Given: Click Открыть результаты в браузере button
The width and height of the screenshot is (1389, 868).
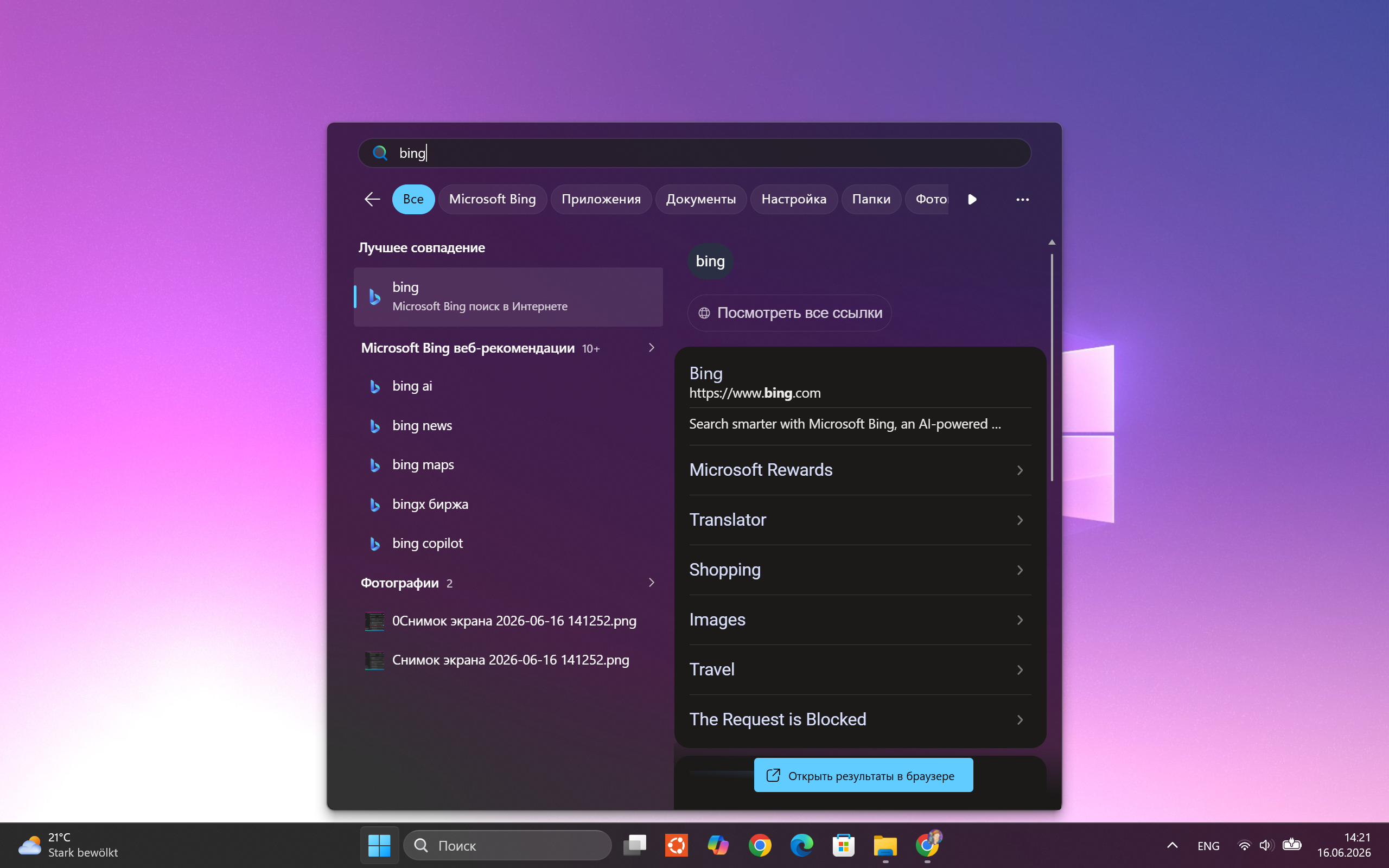Looking at the screenshot, I should click(863, 776).
